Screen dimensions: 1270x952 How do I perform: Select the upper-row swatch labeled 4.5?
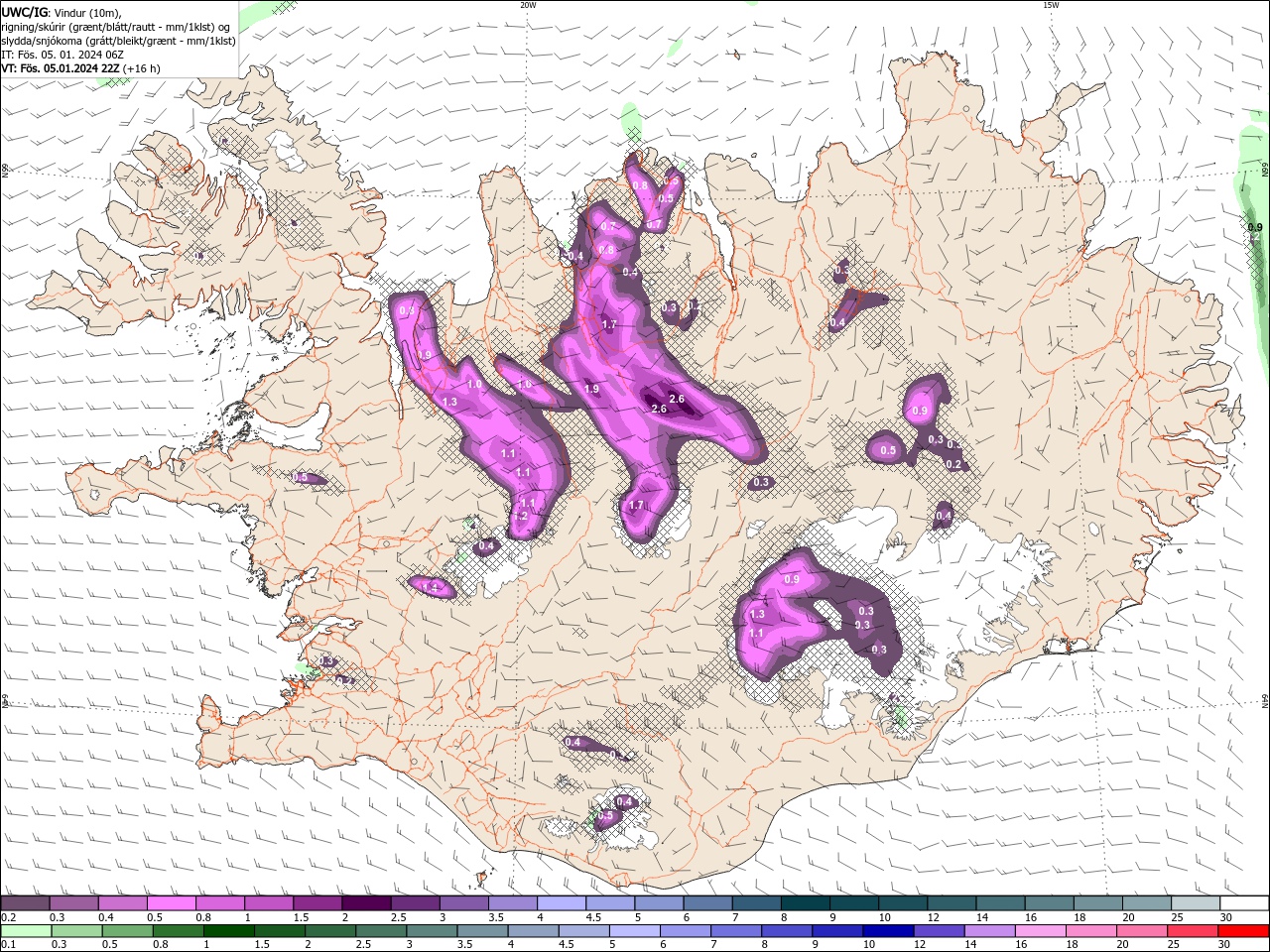[609, 903]
